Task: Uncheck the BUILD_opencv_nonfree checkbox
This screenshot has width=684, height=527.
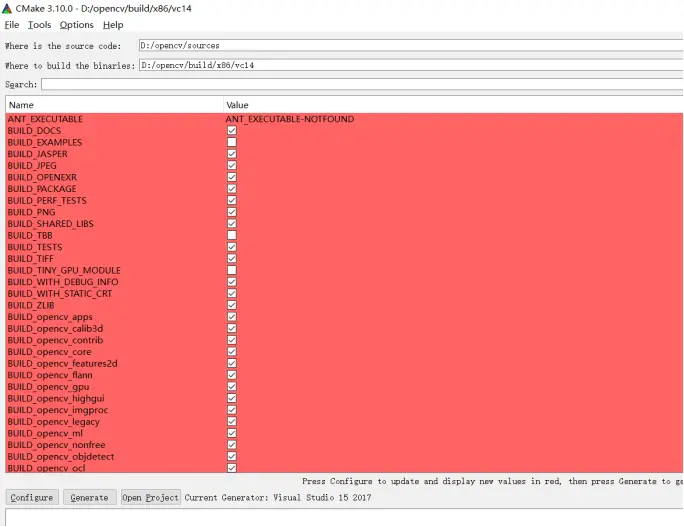Action: click(x=232, y=445)
